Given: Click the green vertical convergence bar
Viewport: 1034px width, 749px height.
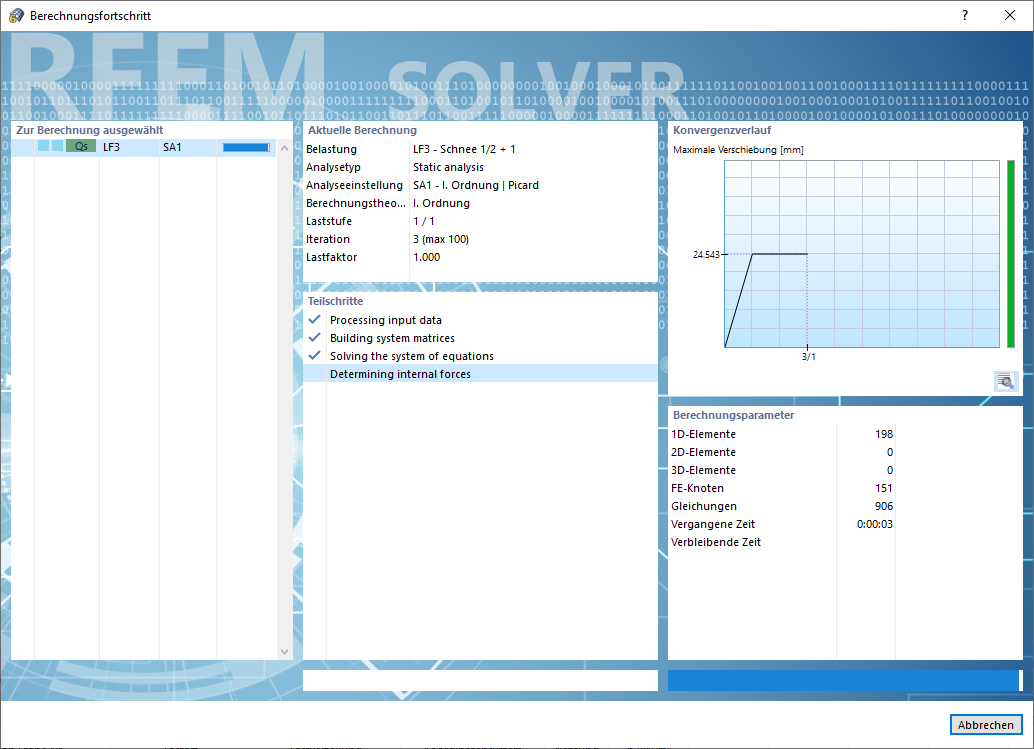Looking at the screenshot, I should pos(1011,254).
